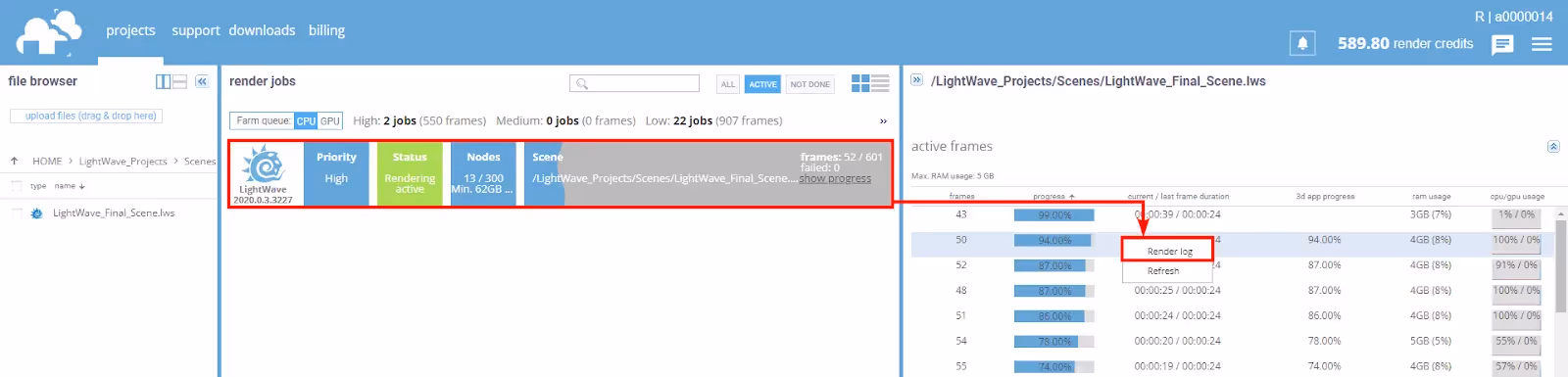Switch render jobs to tile view
1568x377 pixels.
point(860,83)
